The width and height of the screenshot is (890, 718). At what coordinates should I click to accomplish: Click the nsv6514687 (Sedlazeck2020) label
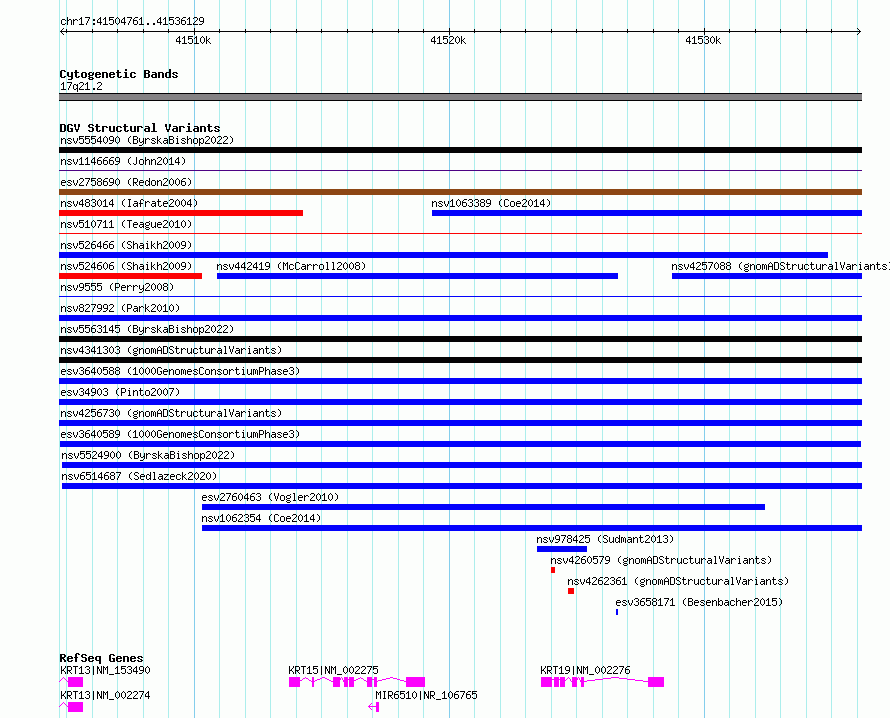[139, 476]
